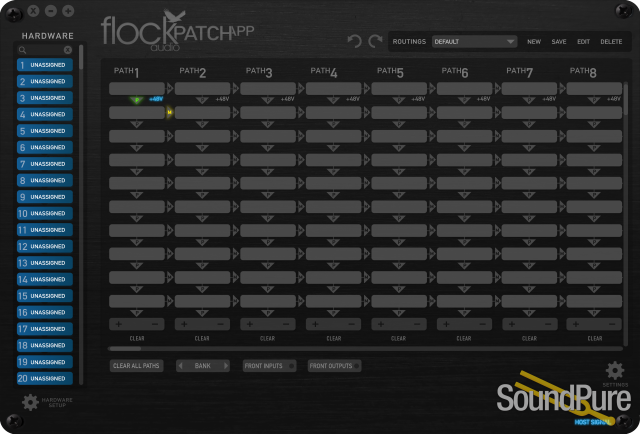The image size is (640, 434).
Task: Go to previous bank arrow
Action: [181, 366]
